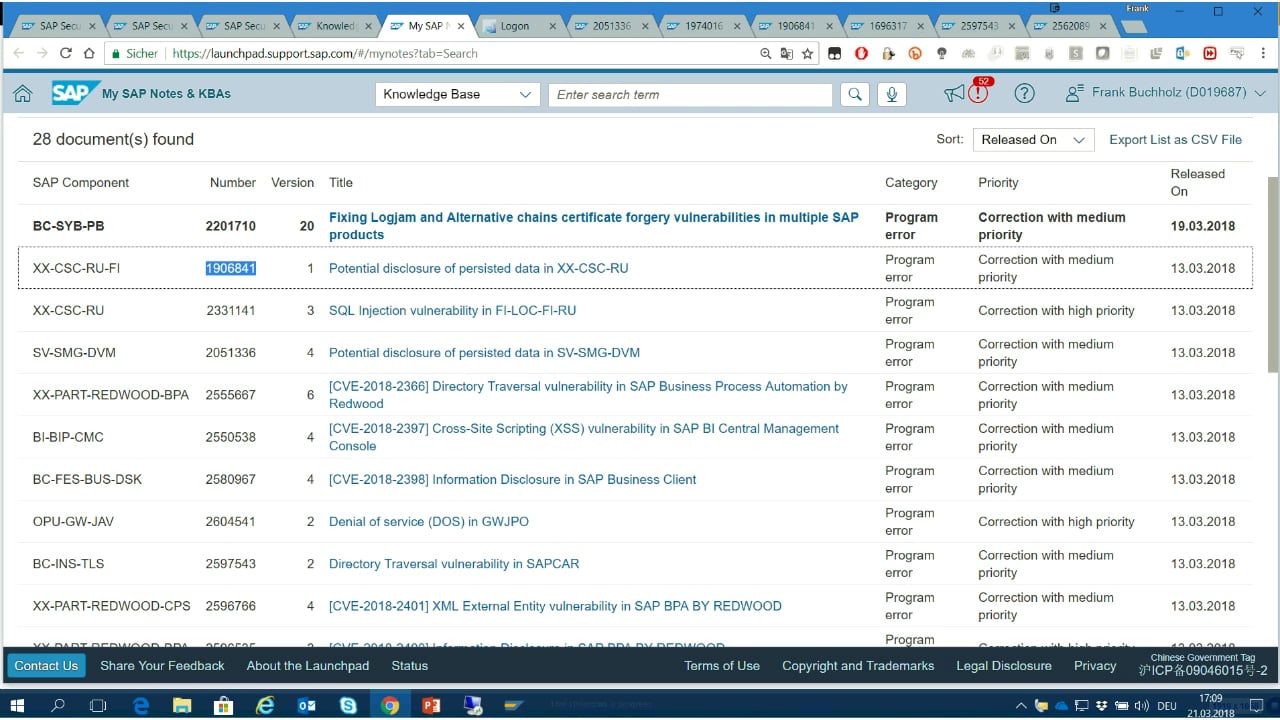Bookmark this page with the star
The width and height of the screenshot is (1280, 720).
pyautogui.click(x=808, y=54)
